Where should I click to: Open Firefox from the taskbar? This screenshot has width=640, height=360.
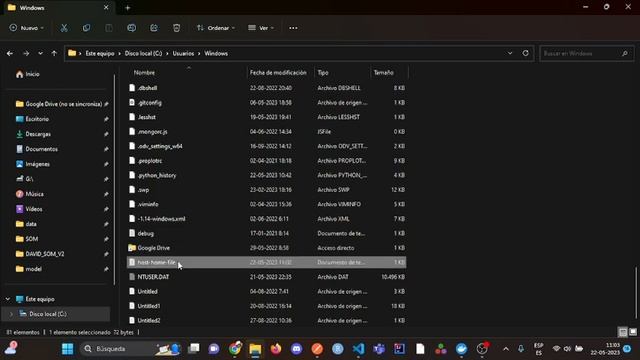point(276,349)
